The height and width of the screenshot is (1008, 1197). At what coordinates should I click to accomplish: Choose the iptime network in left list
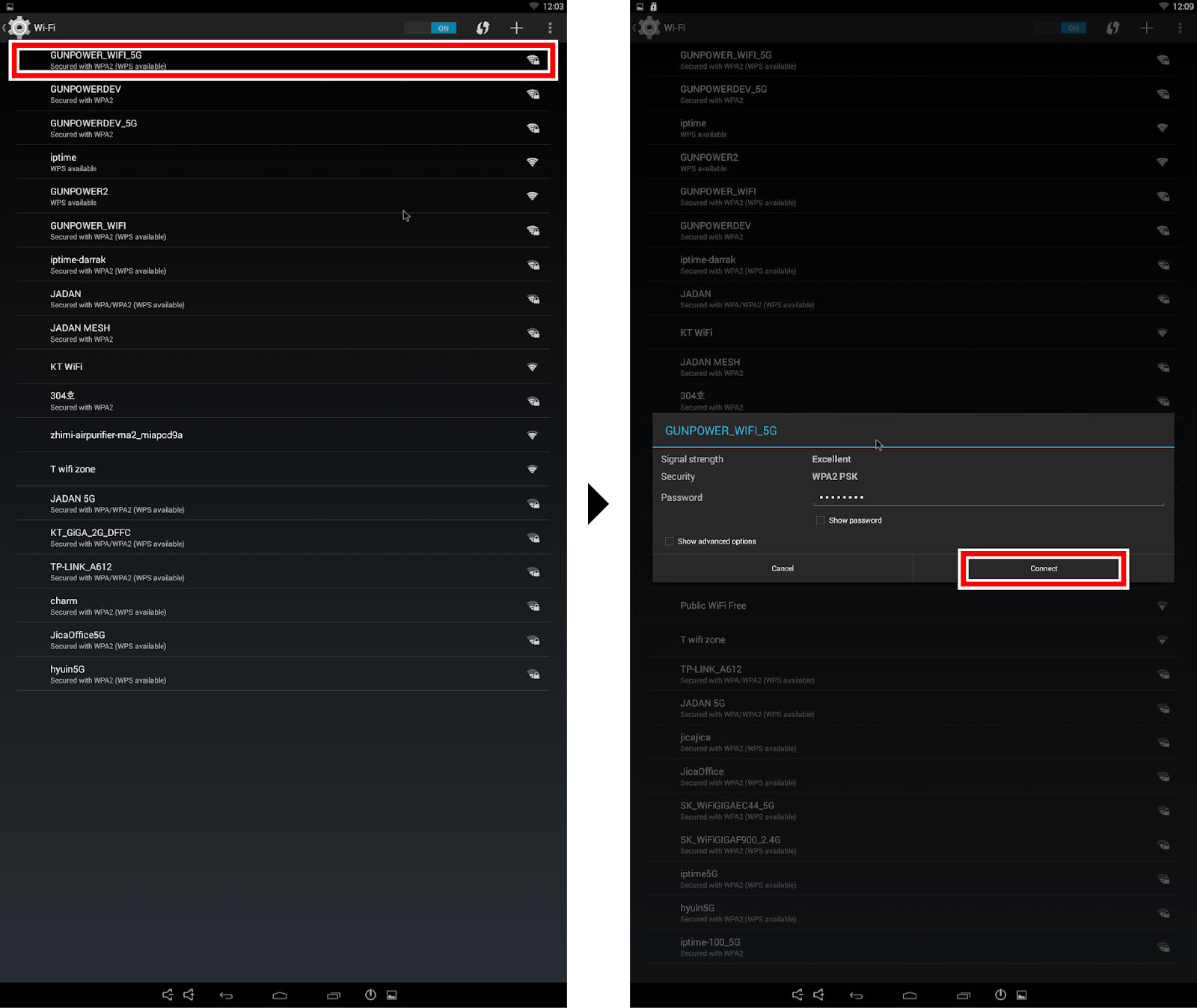click(x=283, y=162)
